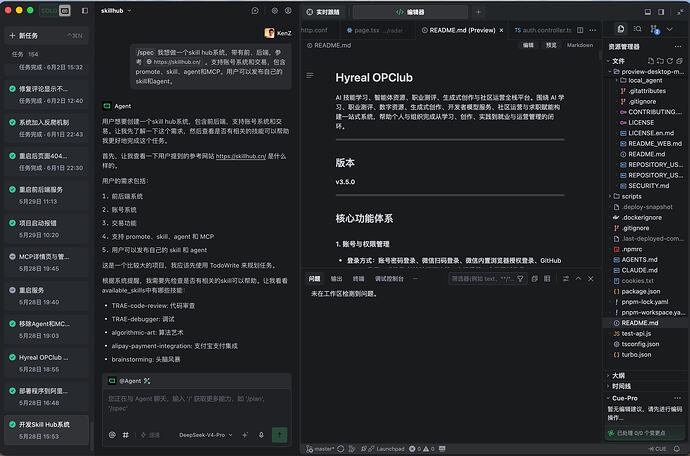Switch to 输出 panel tab
Screen dimensions: 690x456
click(x=336, y=279)
